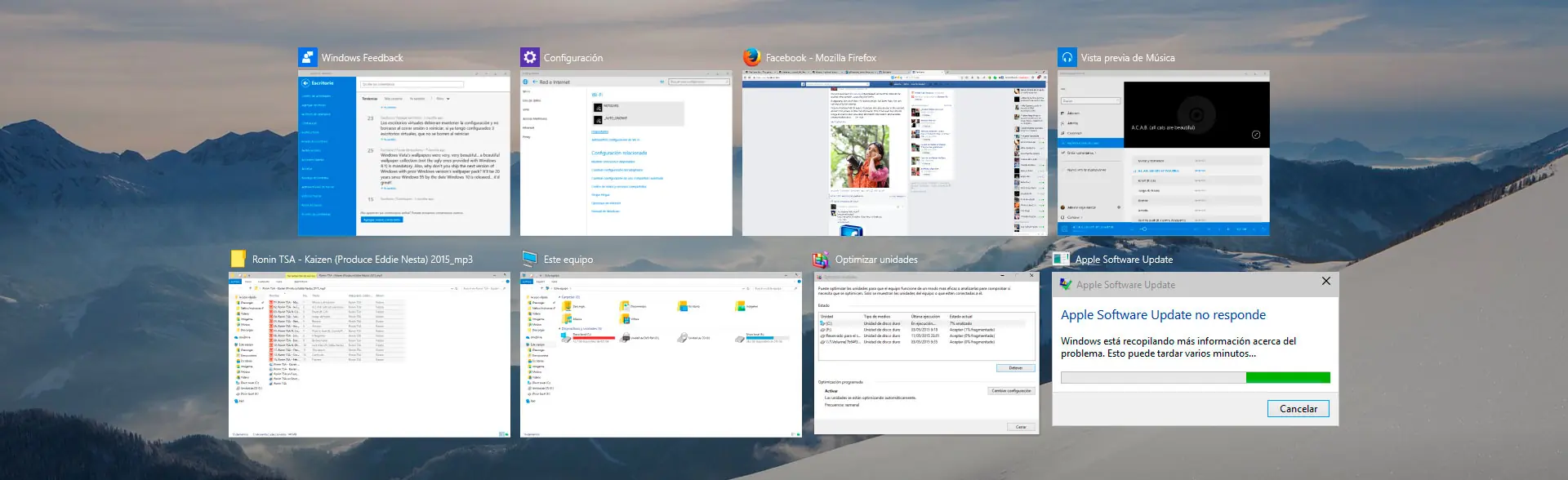Click the 'Windows Feedback' task title text
This screenshot has height=480, width=1568.
coord(362,58)
